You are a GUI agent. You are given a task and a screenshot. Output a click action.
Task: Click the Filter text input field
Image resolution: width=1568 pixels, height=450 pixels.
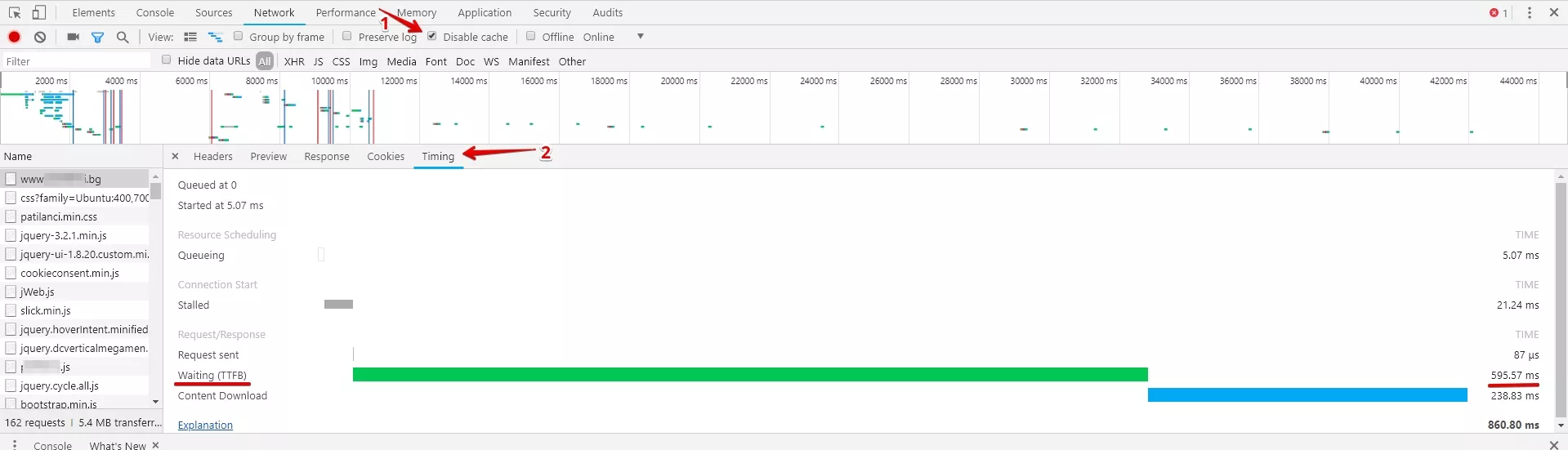click(x=77, y=61)
